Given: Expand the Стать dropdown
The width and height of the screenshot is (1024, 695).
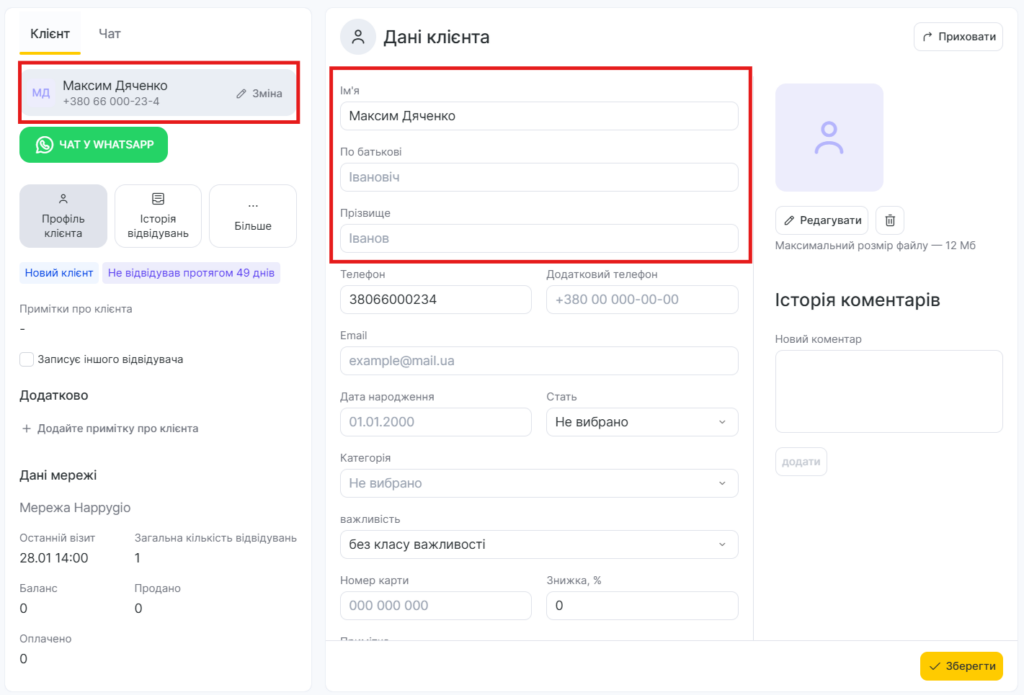Looking at the screenshot, I should 642,422.
